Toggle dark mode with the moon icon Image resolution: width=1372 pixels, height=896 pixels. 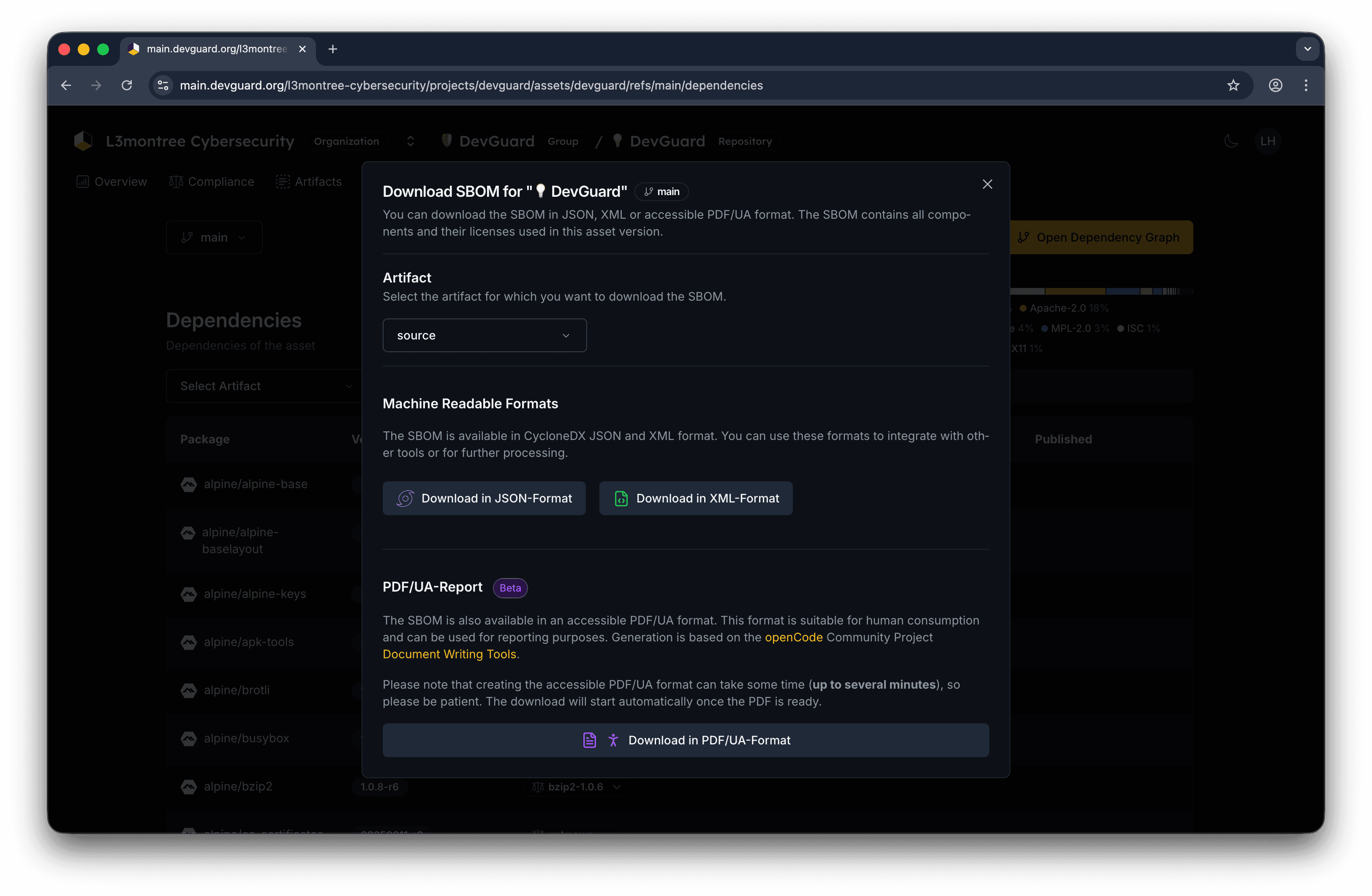(1231, 141)
